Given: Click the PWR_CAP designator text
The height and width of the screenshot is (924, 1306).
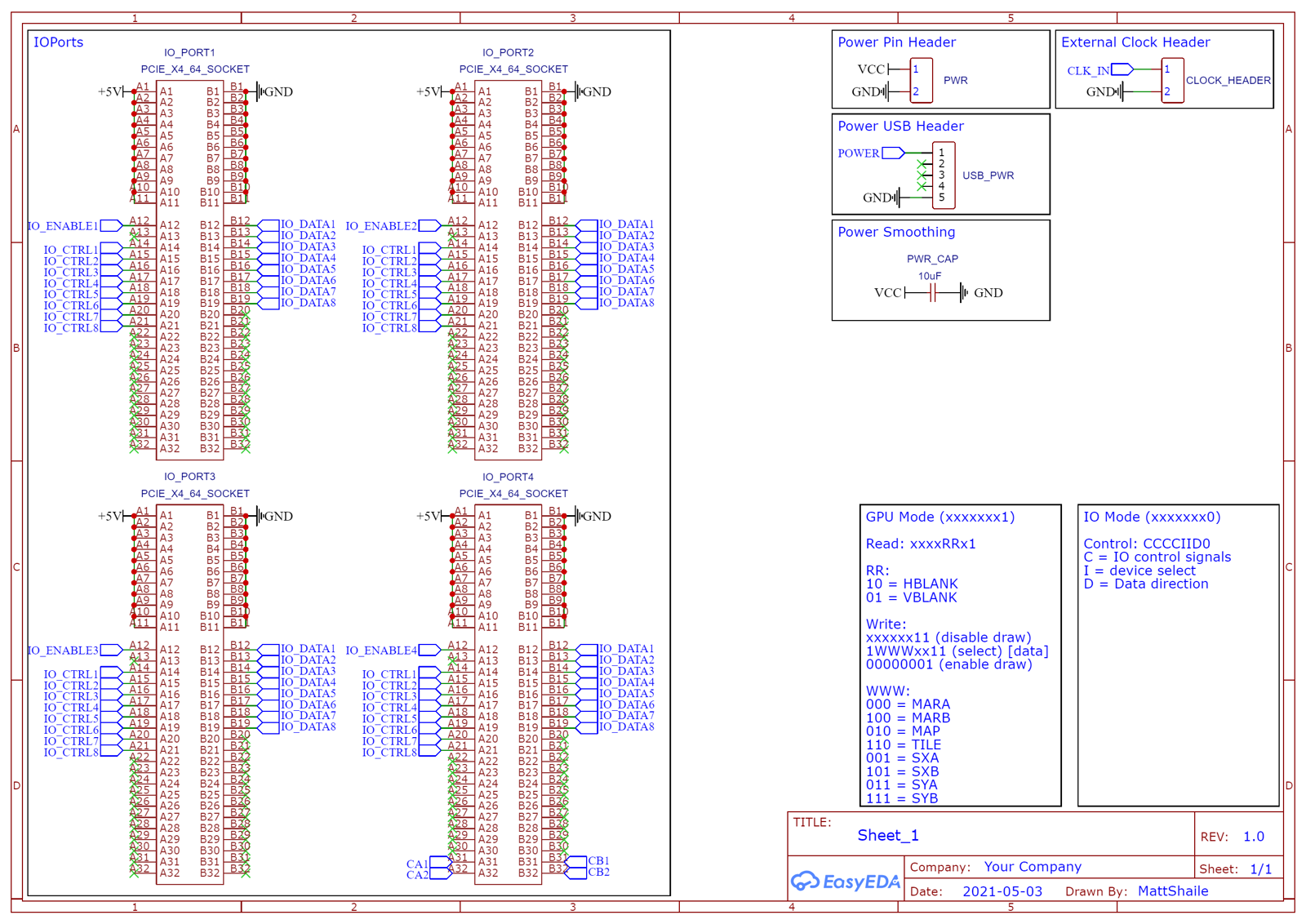Looking at the screenshot, I should coord(932,259).
